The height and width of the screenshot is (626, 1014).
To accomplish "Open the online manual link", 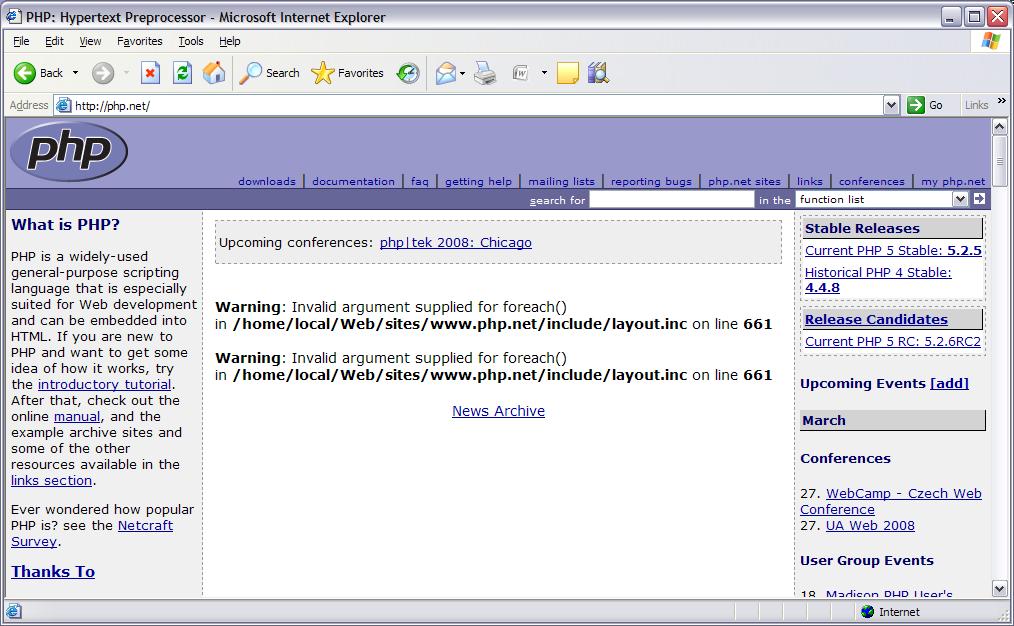I will coord(77,417).
